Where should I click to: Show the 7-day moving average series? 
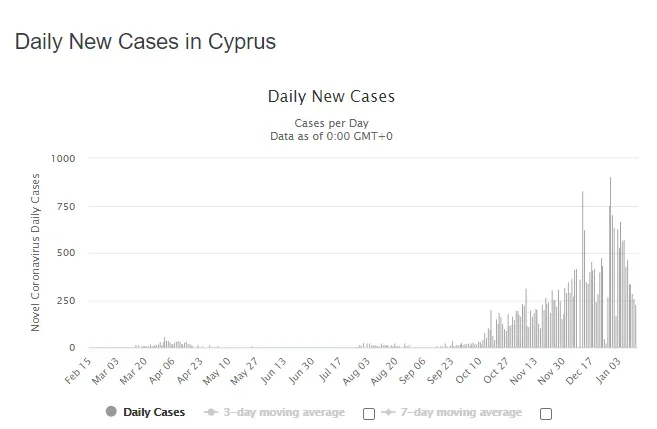pyautogui.click(x=461, y=412)
